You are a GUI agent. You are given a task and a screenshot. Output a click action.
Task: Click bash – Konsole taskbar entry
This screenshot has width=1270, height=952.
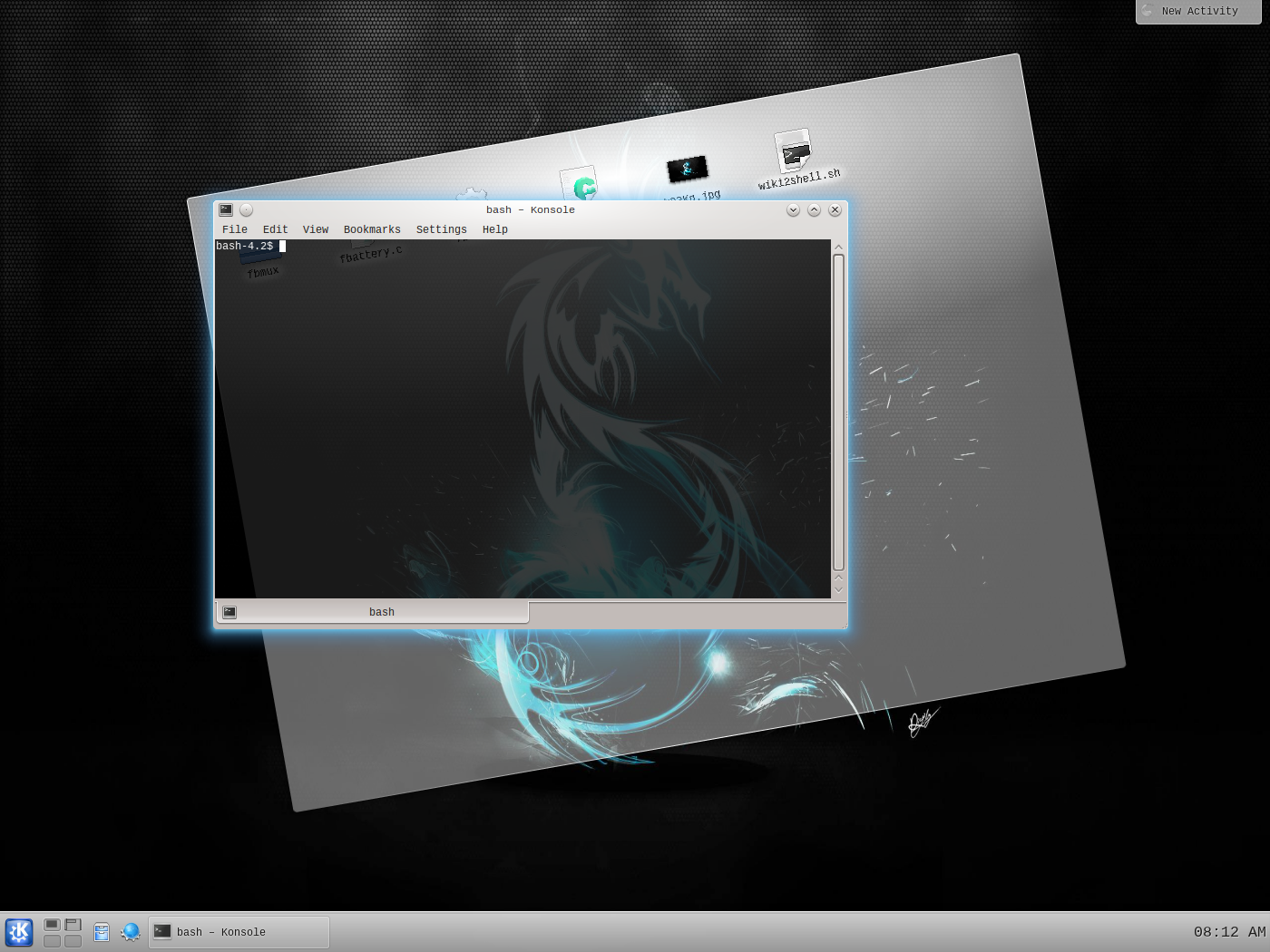[239, 932]
